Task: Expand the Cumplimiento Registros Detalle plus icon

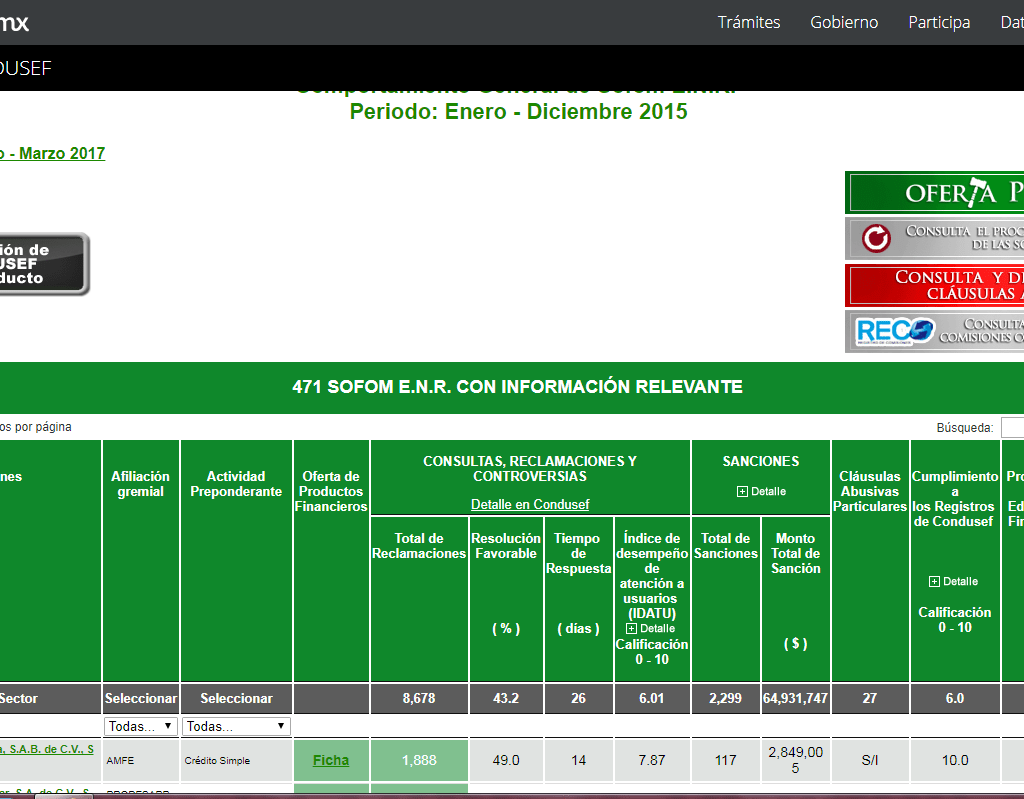Action: click(x=934, y=581)
